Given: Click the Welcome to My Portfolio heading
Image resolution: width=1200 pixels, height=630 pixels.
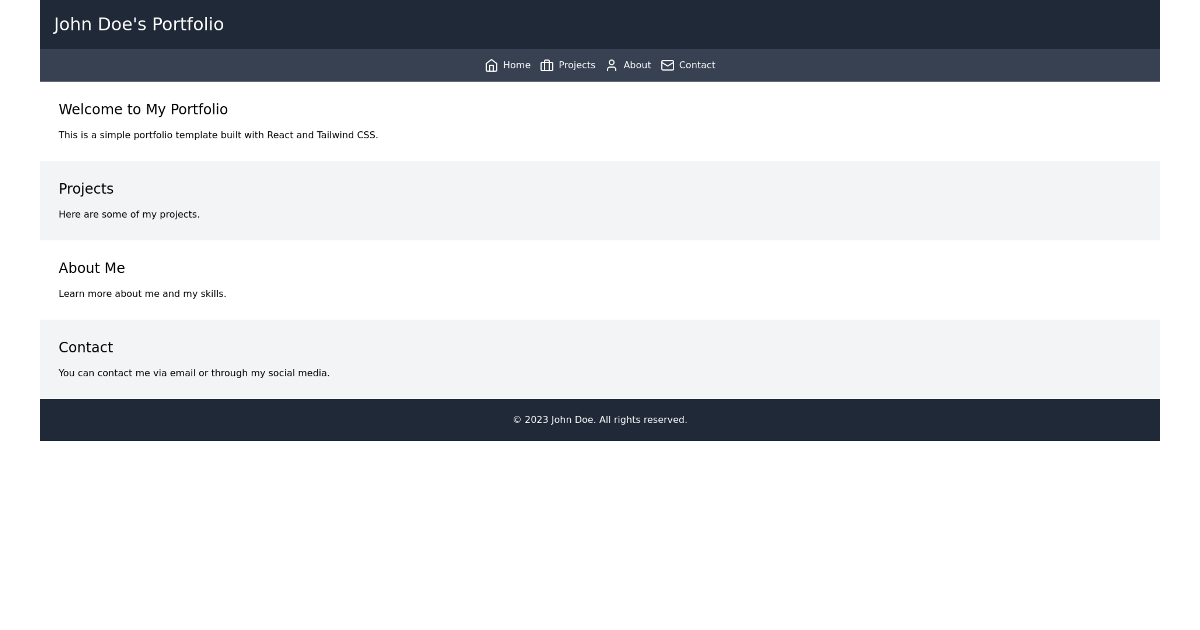Looking at the screenshot, I should [143, 110].
